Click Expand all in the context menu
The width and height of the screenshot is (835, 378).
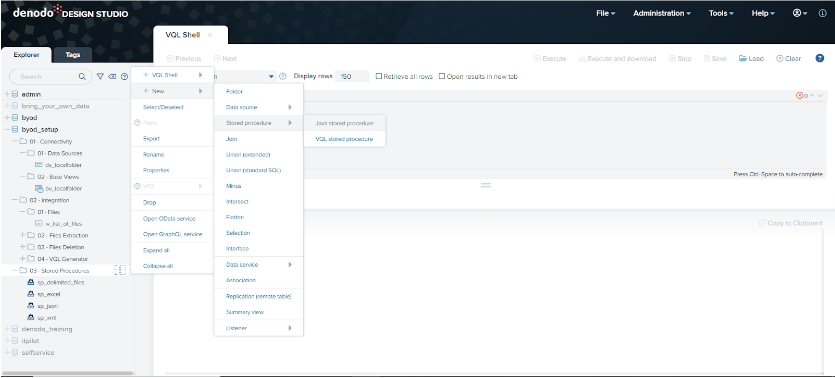[x=172, y=250]
